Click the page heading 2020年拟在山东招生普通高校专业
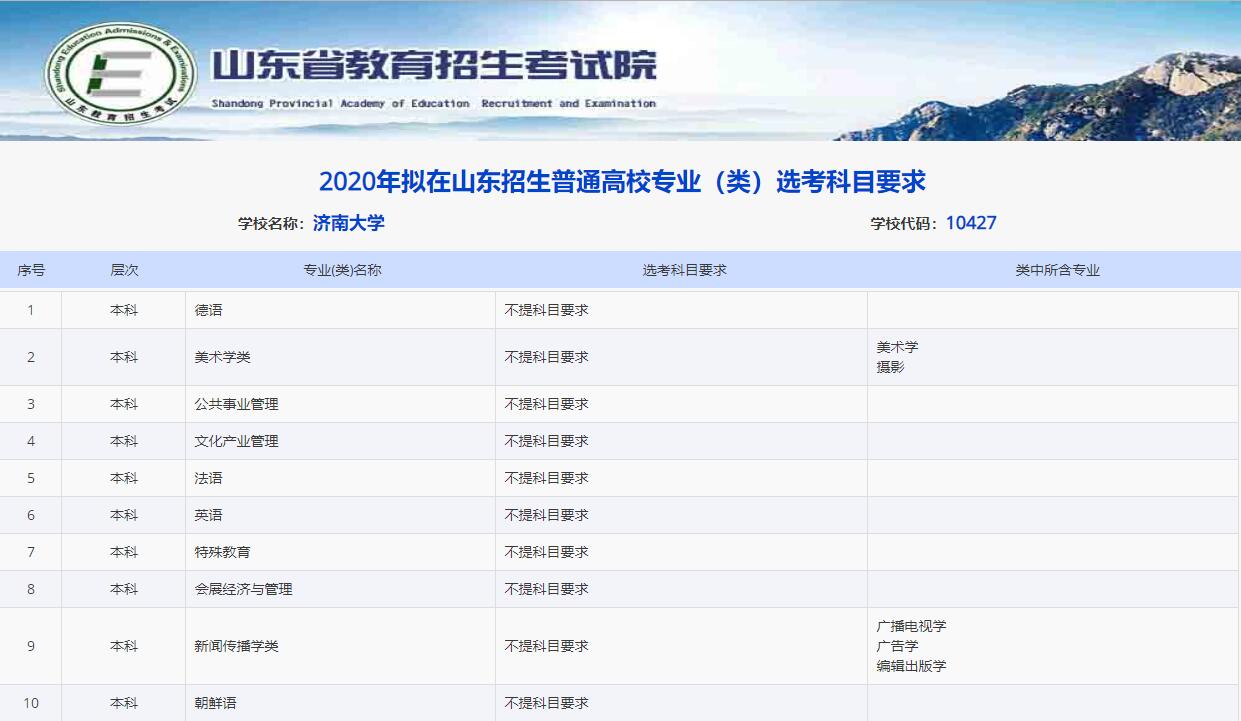 621,182
